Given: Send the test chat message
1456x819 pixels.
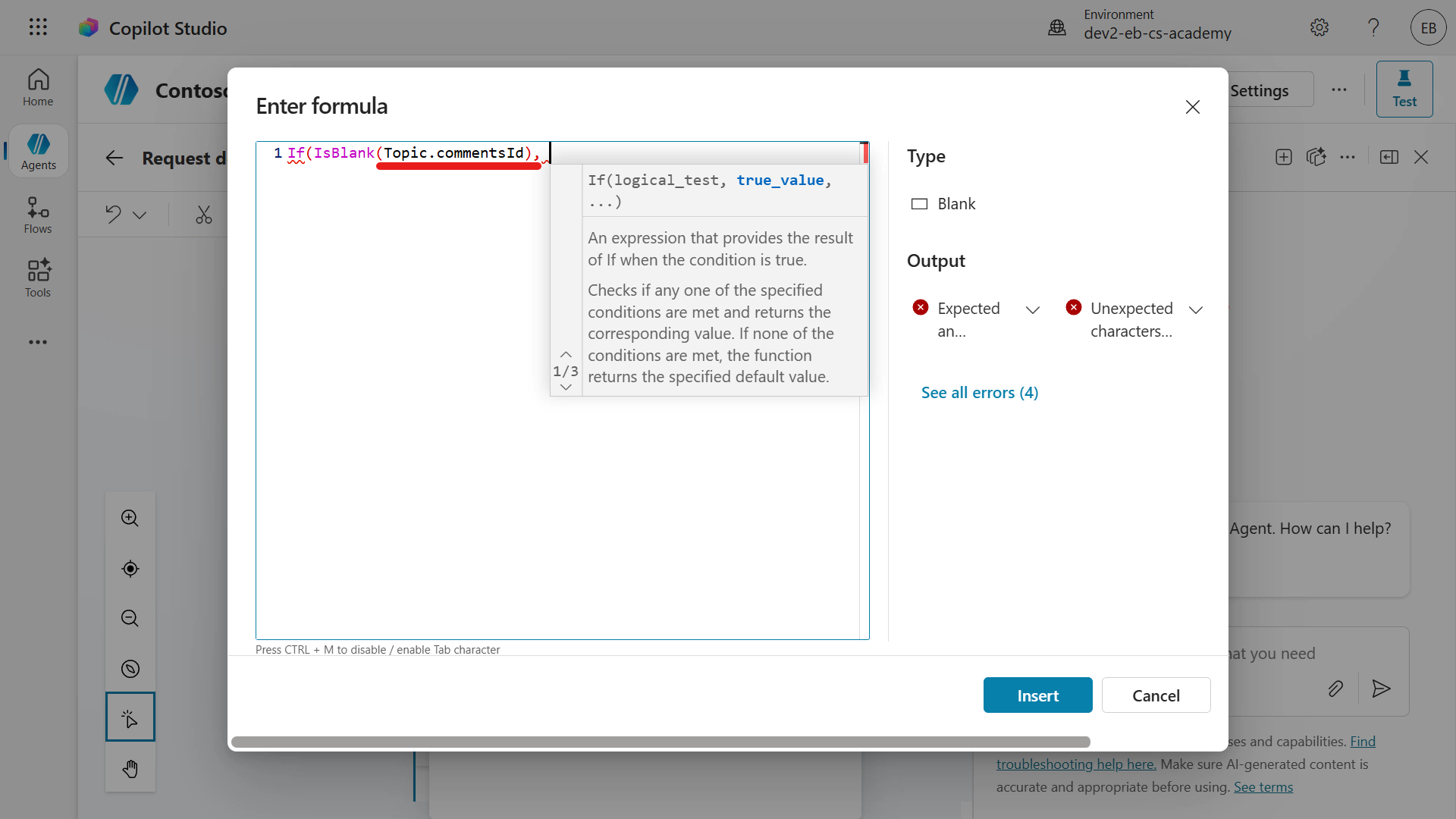Looking at the screenshot, I should pyautogui.click(x=1381, y=689).
